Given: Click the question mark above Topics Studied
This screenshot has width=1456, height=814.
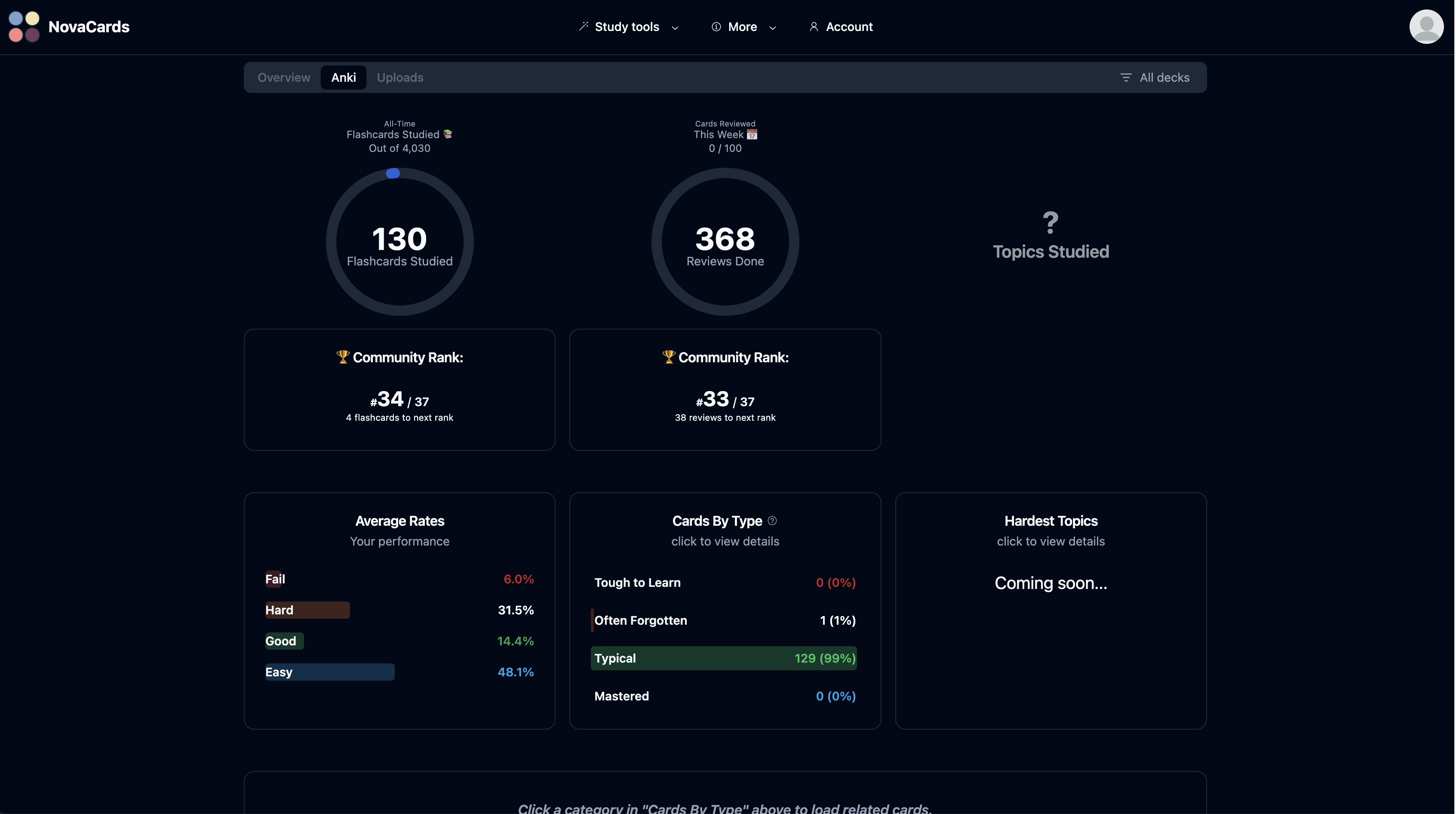Looking at the screenshot, I should point(1050,223).
